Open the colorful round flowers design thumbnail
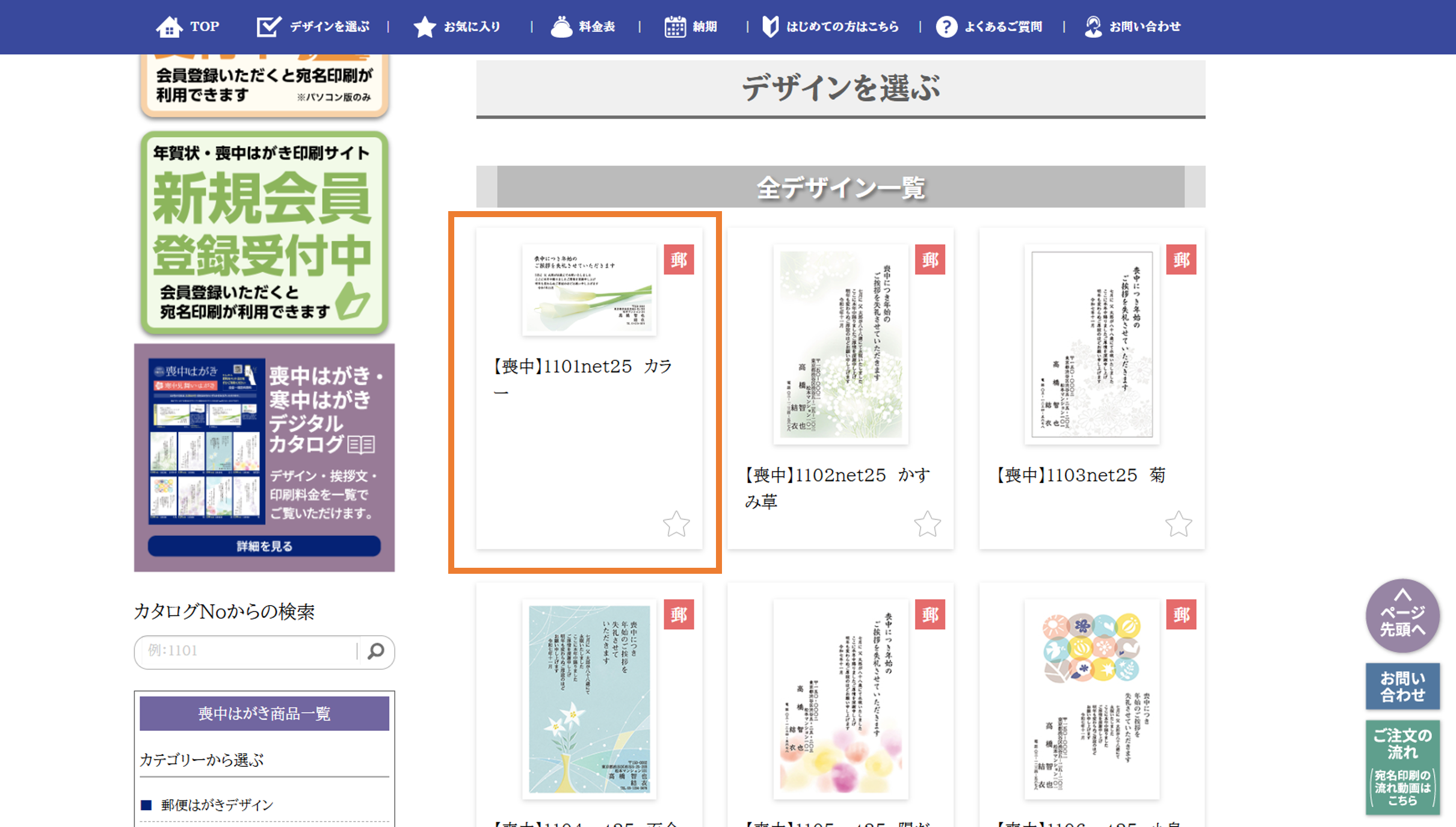The image size is (1456, 827). (1092, 699)
